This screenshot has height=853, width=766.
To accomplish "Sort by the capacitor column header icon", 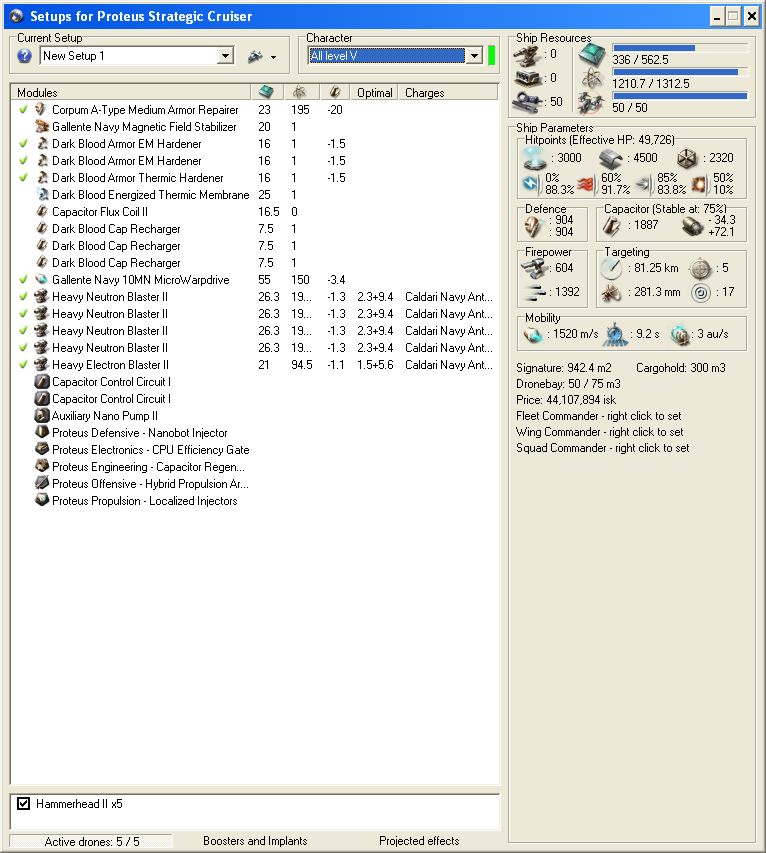I will (x=335, y=92).
